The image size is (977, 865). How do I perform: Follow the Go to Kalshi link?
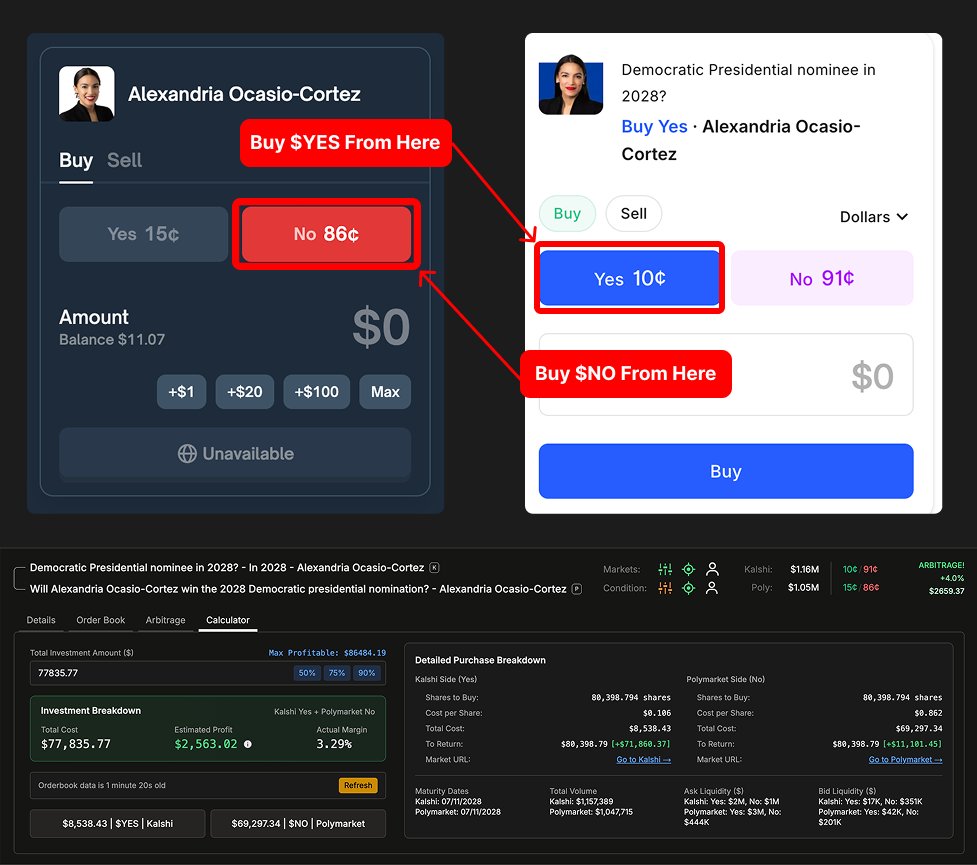tap(644, 760)
